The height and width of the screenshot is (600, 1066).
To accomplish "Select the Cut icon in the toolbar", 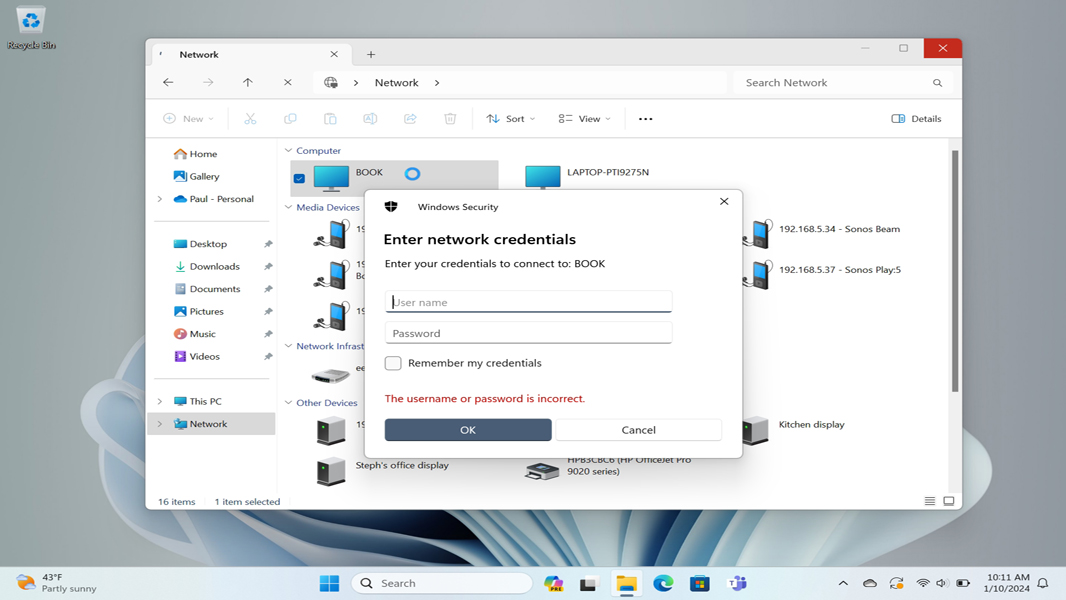I will point(250,118).
